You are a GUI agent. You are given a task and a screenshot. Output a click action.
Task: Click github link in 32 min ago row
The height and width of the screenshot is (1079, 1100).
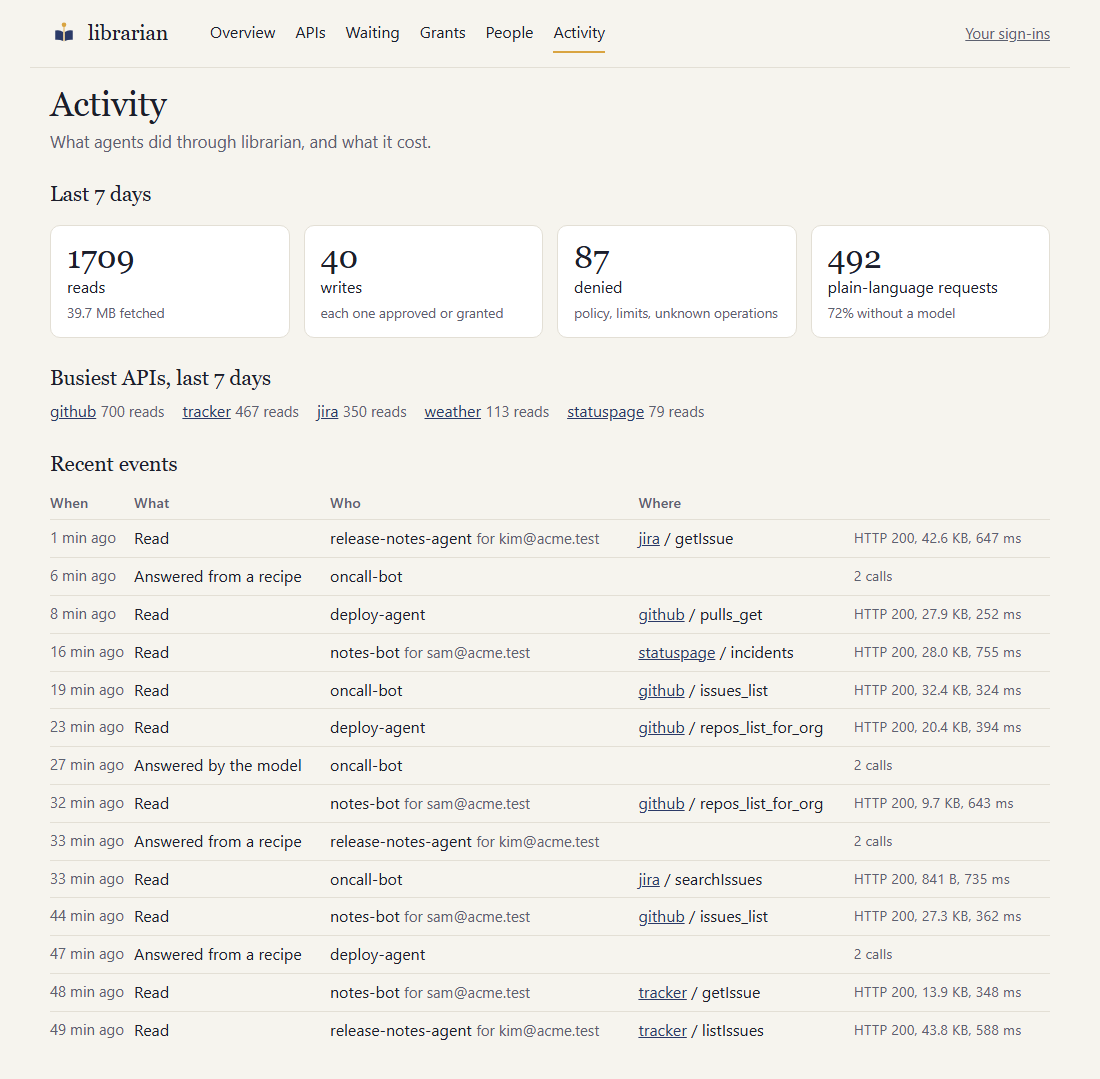point(662,803)
